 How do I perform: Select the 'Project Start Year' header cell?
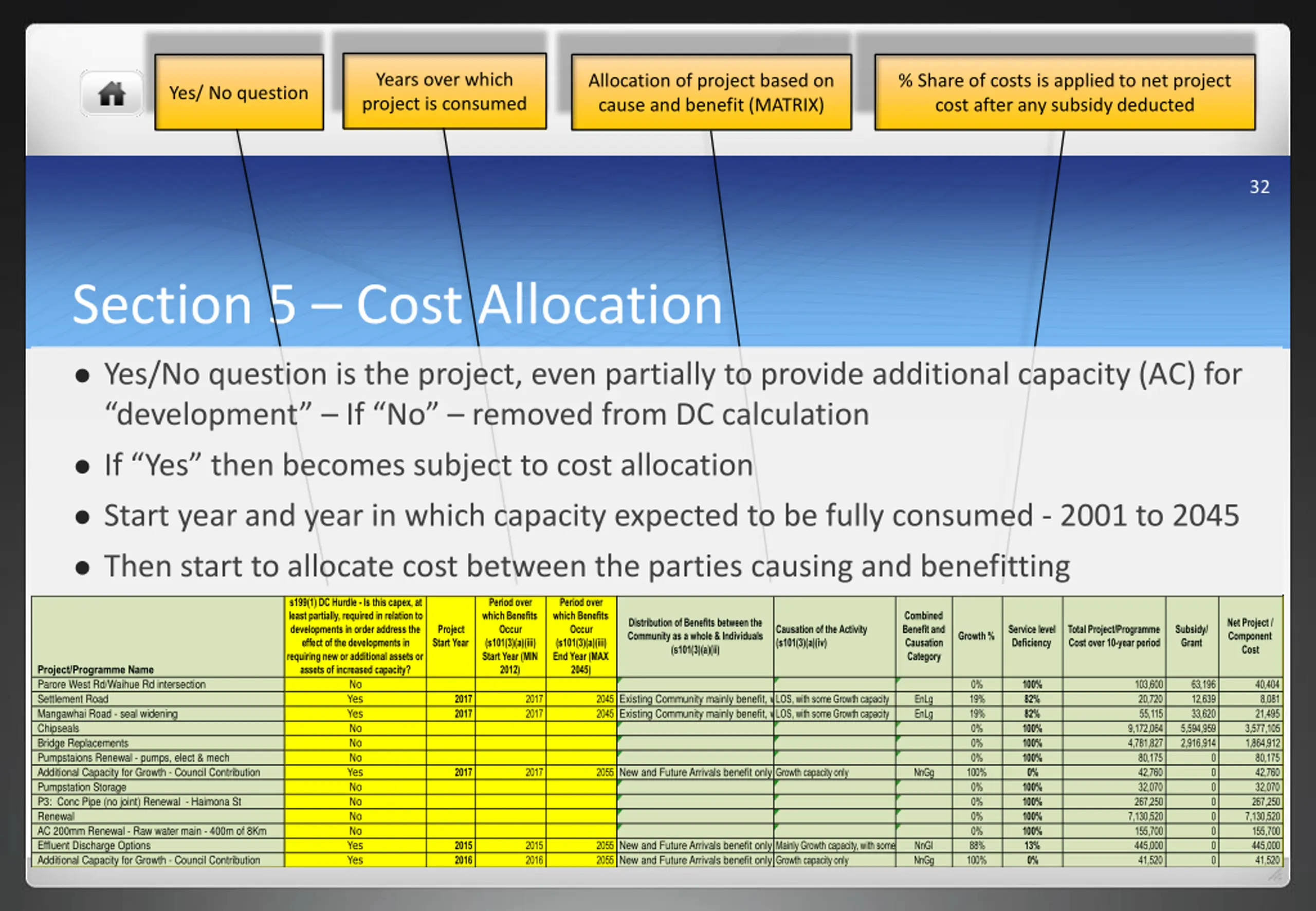(450, 636)
